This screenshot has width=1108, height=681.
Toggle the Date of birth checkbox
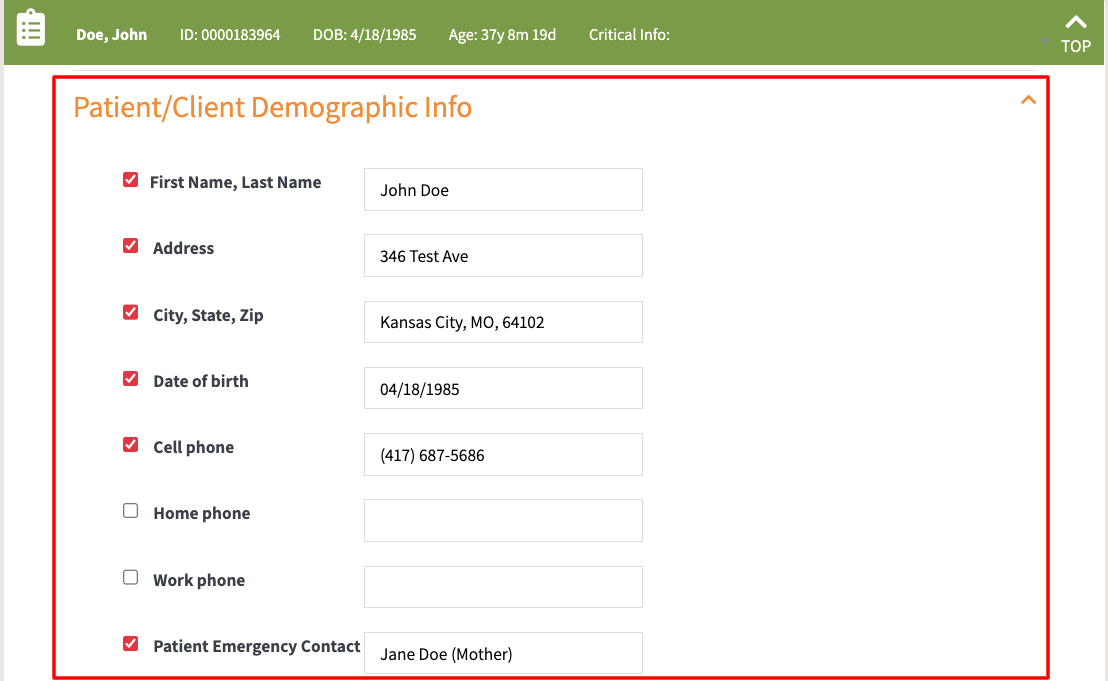pyautogui.click(x=130, y=379)
